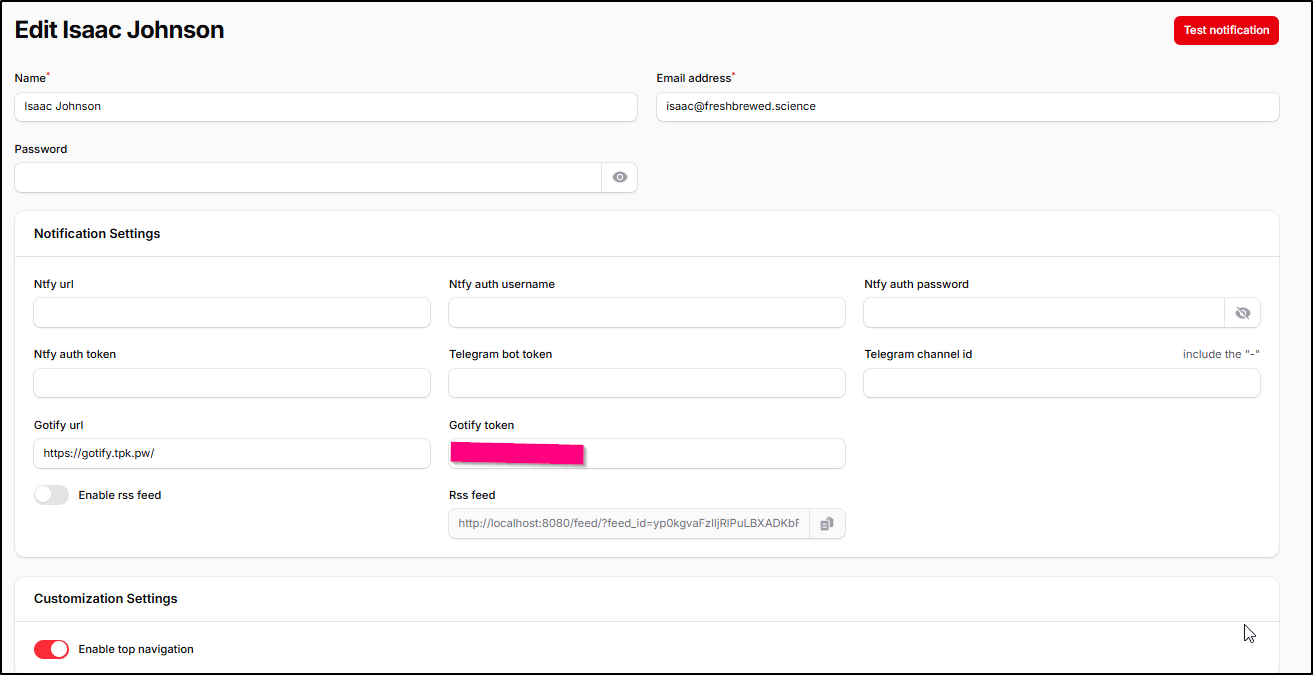Copy the Rss feed URL

click(827, 524)
